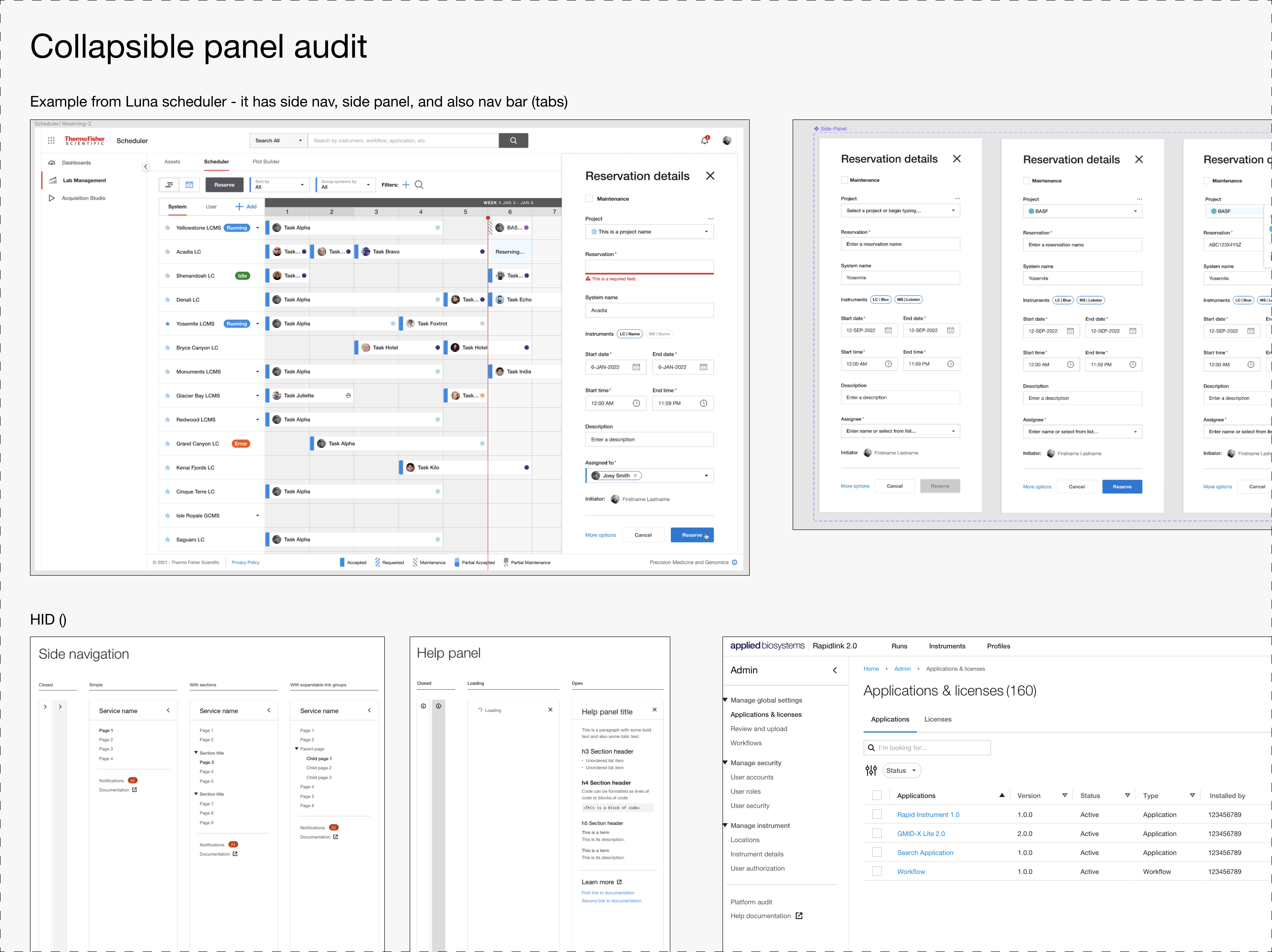Switch to list view in Scheduler toolbar
1272x952 pixels.
point(169,184)
